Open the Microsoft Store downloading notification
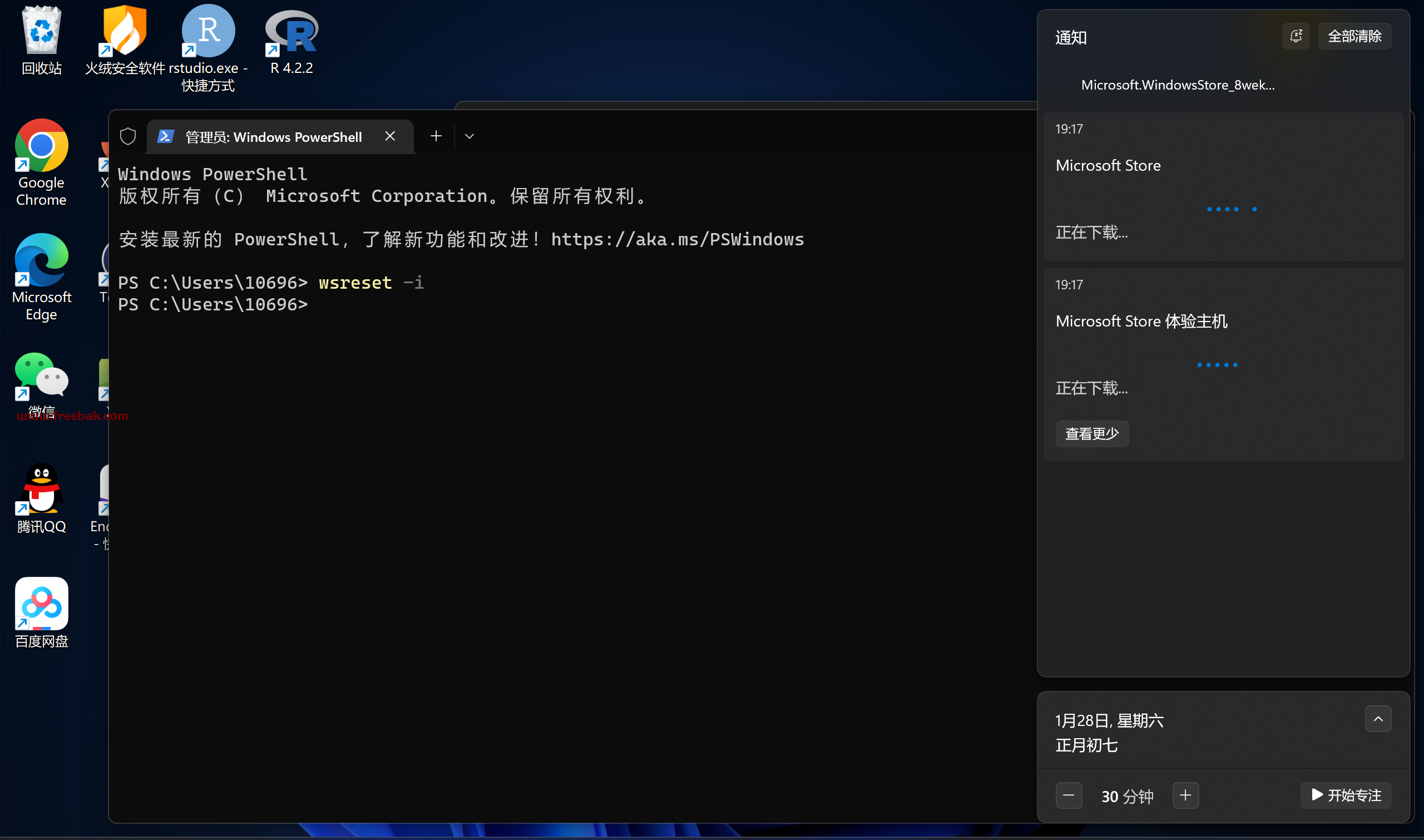This screenshot has height=840, width=1424. (1223, 186)
